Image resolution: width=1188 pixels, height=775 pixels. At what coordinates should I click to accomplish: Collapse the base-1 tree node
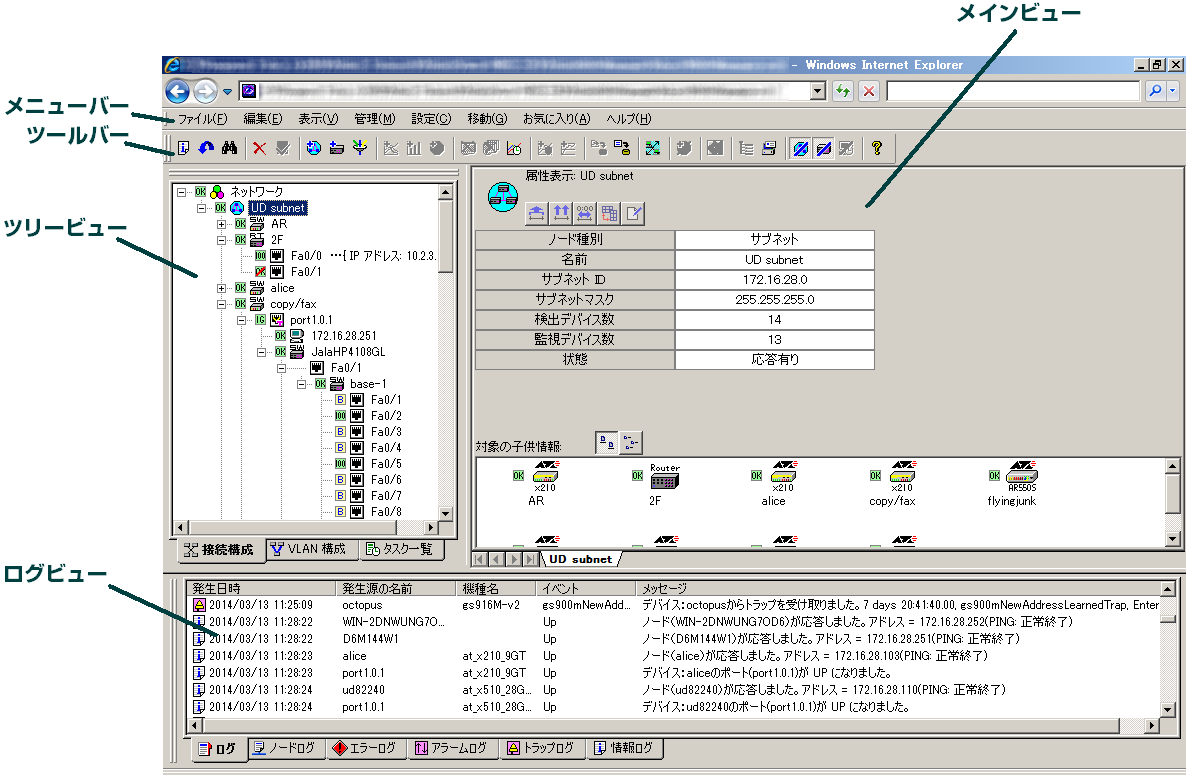[x=301, y=383]
